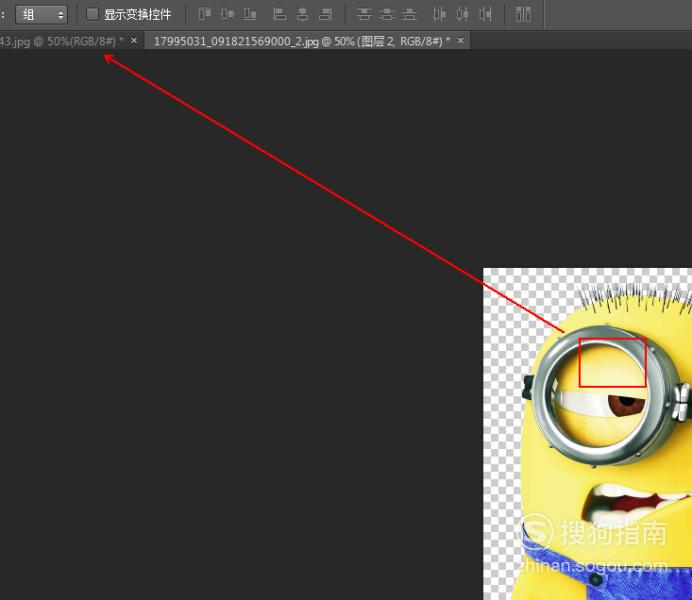
Task: Click Align horizontal centers icon
Action: pyautogui.click(x=302, y=14)
